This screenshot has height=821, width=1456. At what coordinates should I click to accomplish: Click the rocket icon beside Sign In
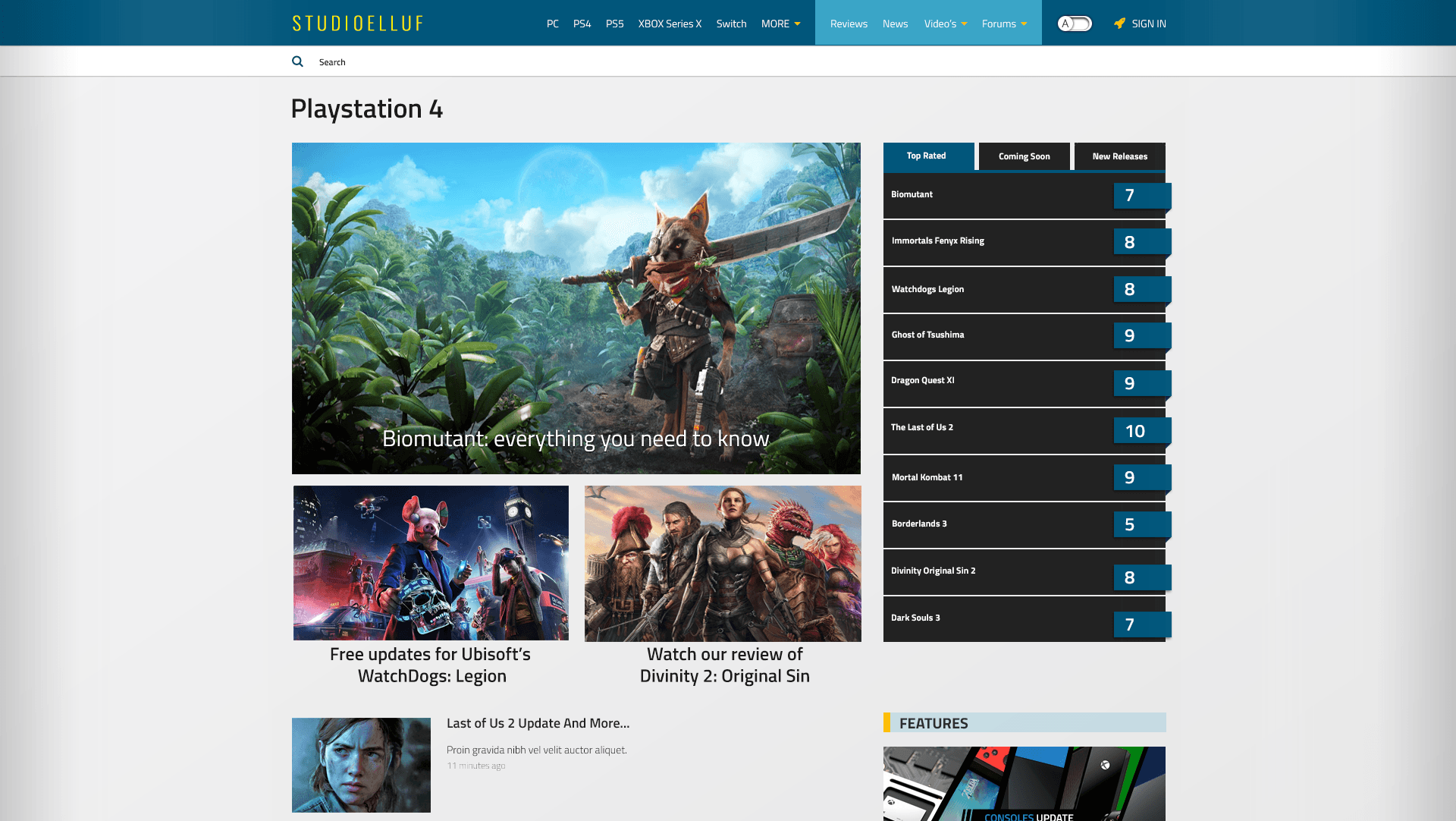[x=1119, y=24]
